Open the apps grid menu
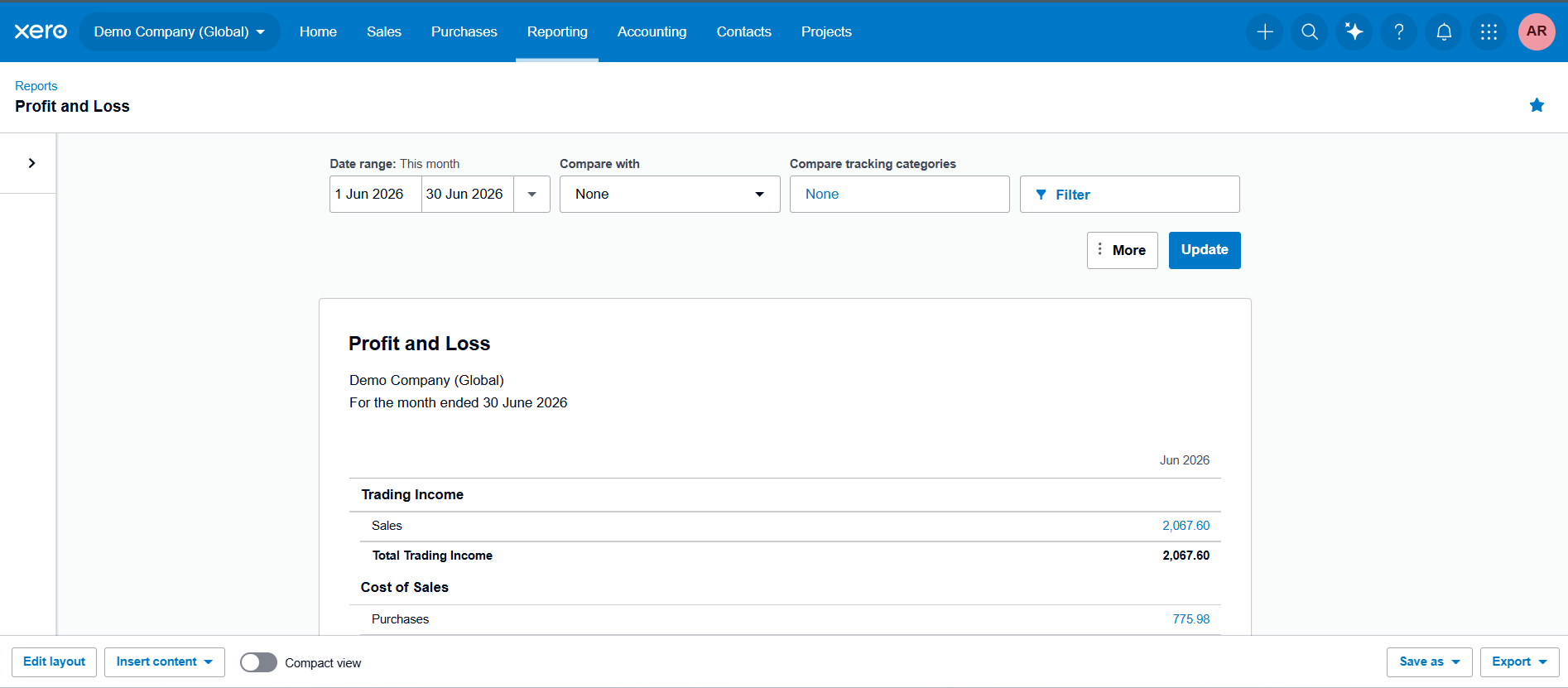Image resolution: width=1568 pixels, height=688 pixels. point(1489,31)
